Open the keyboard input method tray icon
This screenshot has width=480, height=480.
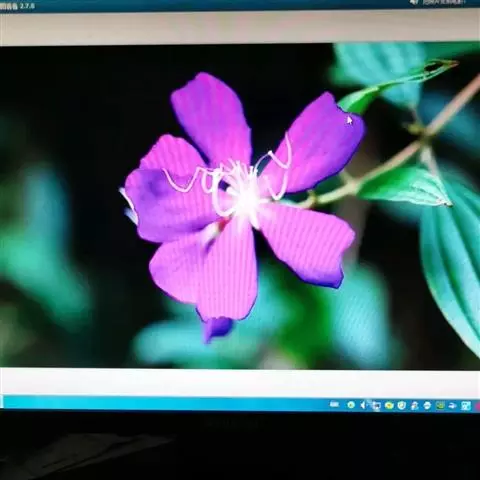coord(334,404)
